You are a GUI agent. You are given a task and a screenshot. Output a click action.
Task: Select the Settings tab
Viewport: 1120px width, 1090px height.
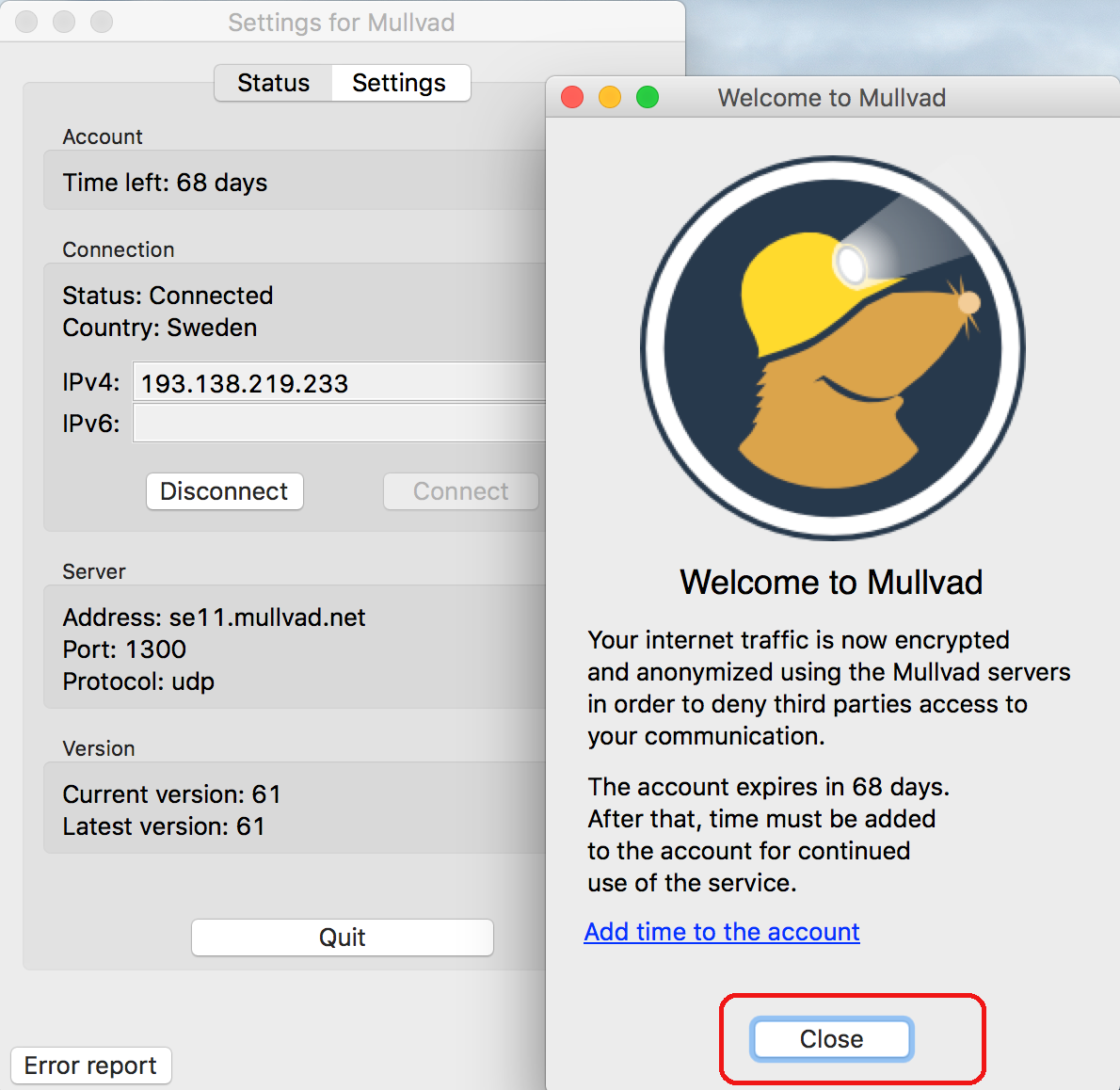[399, 83]
